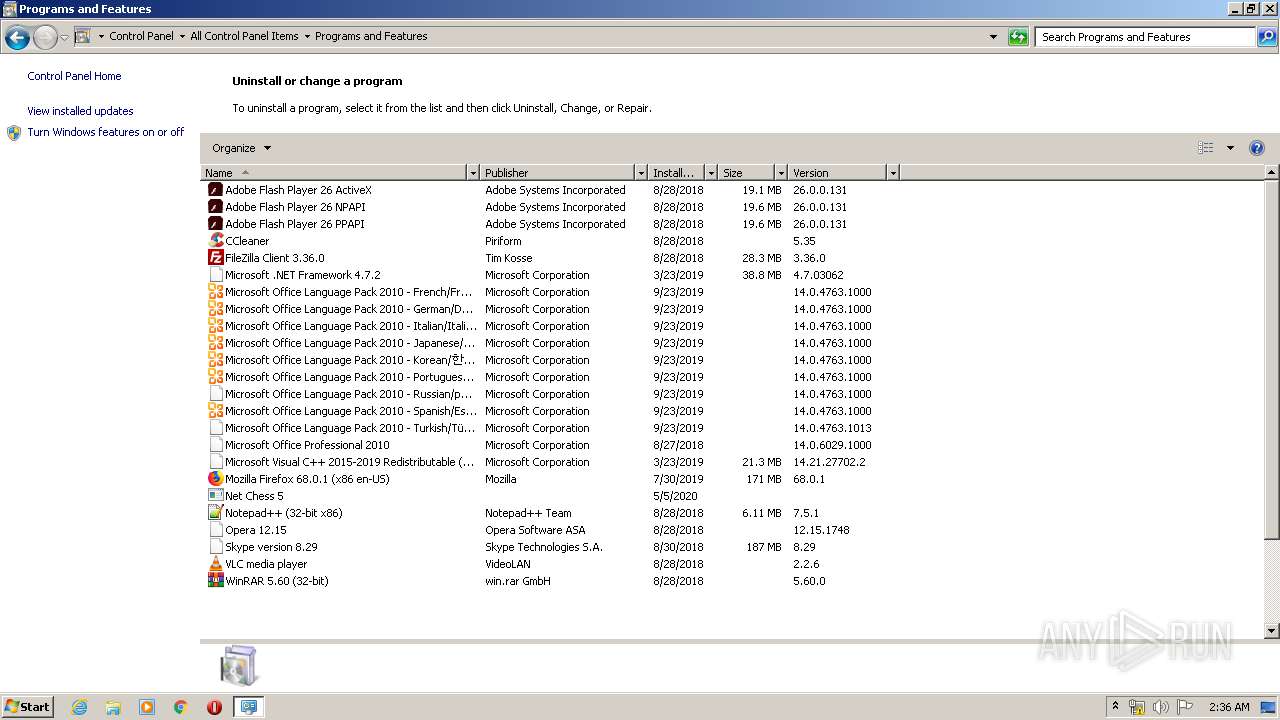Image resolution: width=1280 pixels, height=720 pixels.
Task: Go back with the Back arrow button
Action: coord(17,38)
